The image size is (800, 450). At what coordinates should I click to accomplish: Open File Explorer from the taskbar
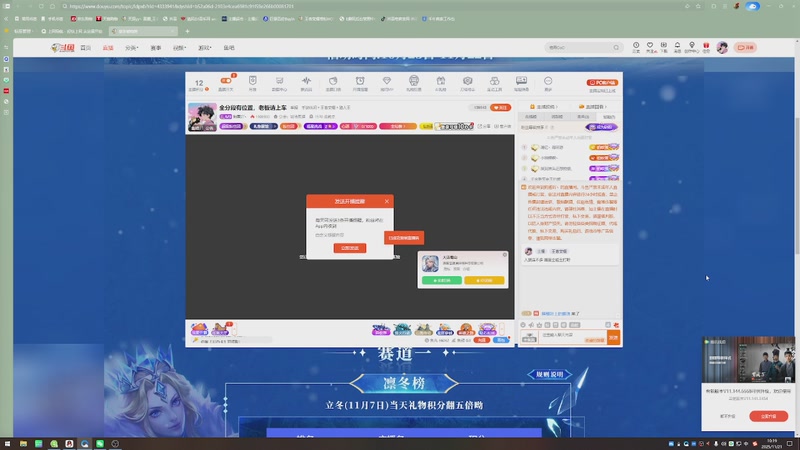23,444
